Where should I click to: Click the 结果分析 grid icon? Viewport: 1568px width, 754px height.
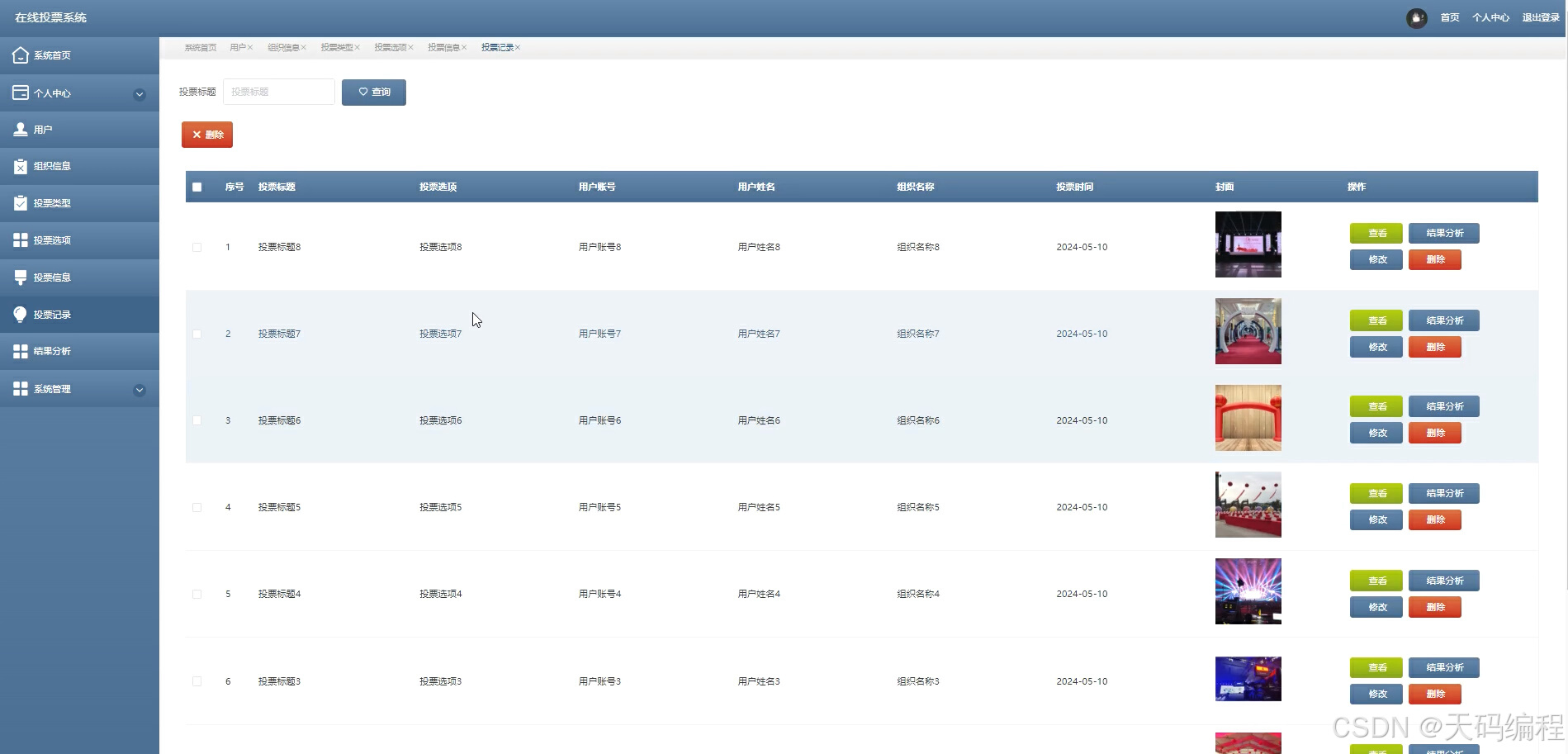(x=21, y=351)
